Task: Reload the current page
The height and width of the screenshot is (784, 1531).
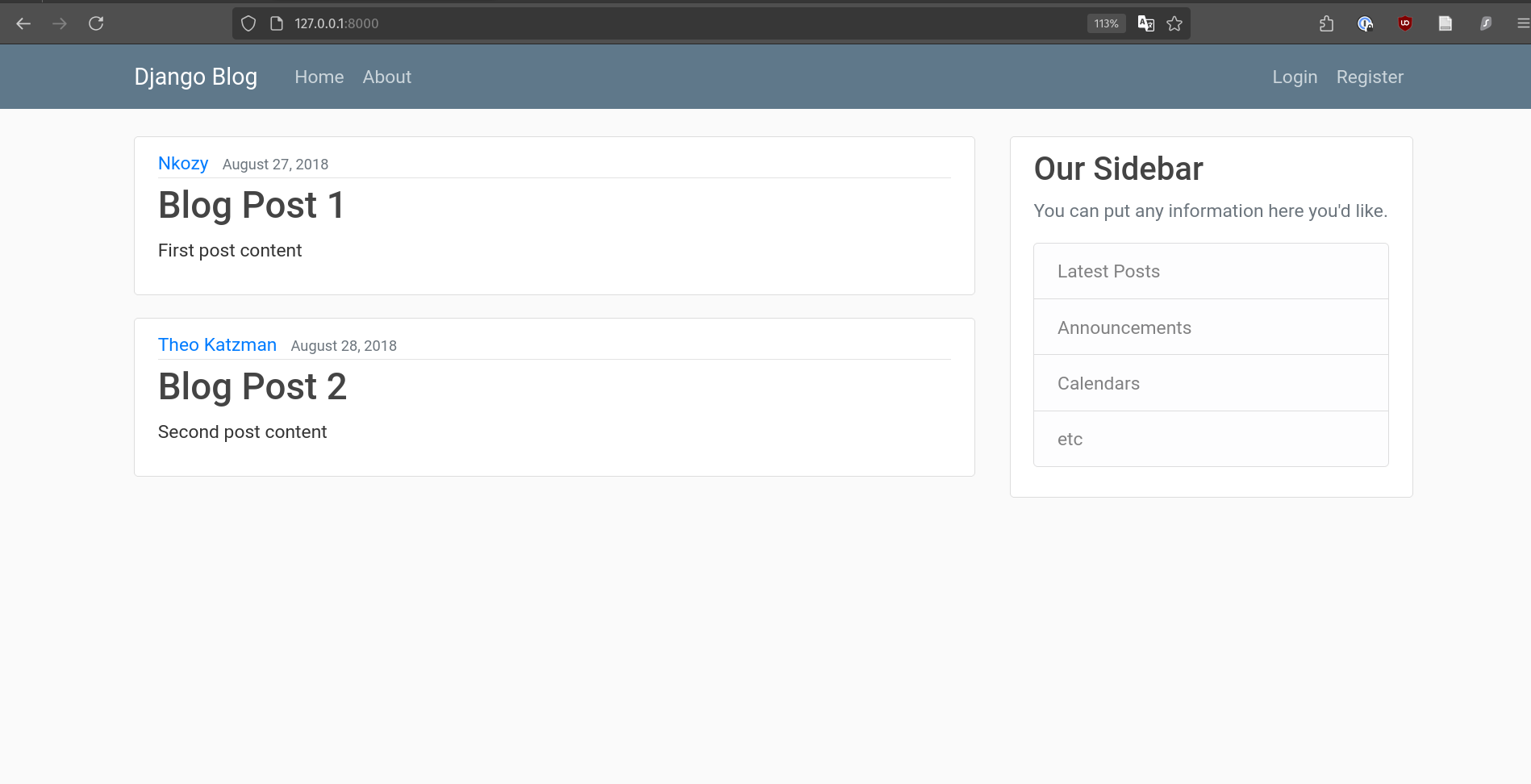Action: click(96, 23)
